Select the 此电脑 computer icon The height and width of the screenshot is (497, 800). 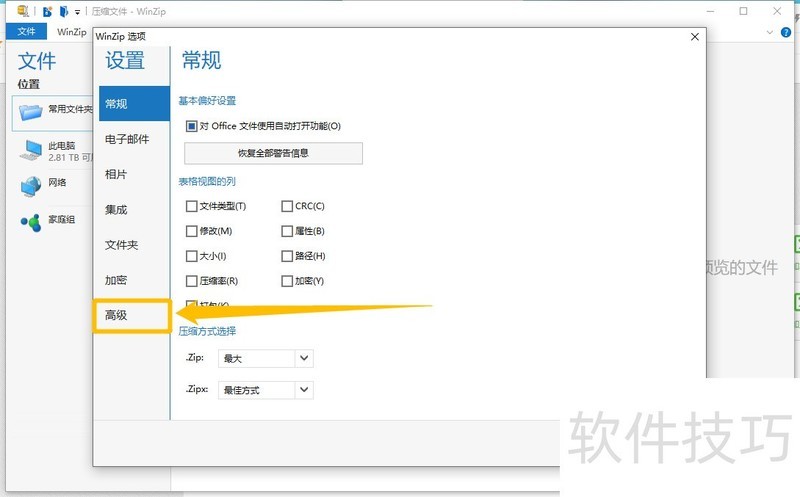(32, 151)
